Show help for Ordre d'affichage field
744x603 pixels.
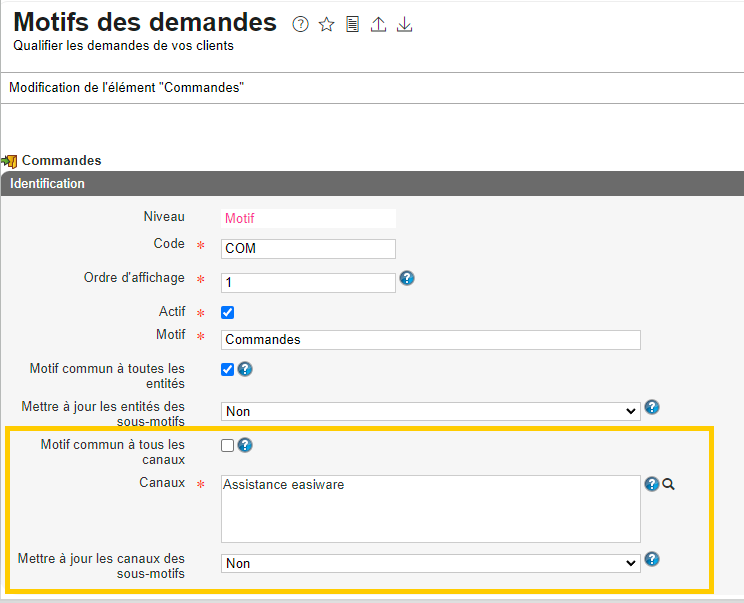(407, 278)
